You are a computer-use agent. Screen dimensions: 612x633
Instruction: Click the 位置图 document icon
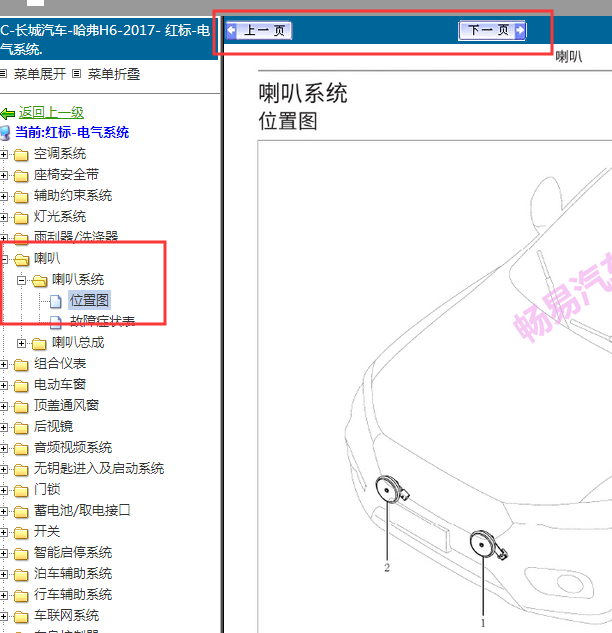pyautogui.click(x=56, y=301)
